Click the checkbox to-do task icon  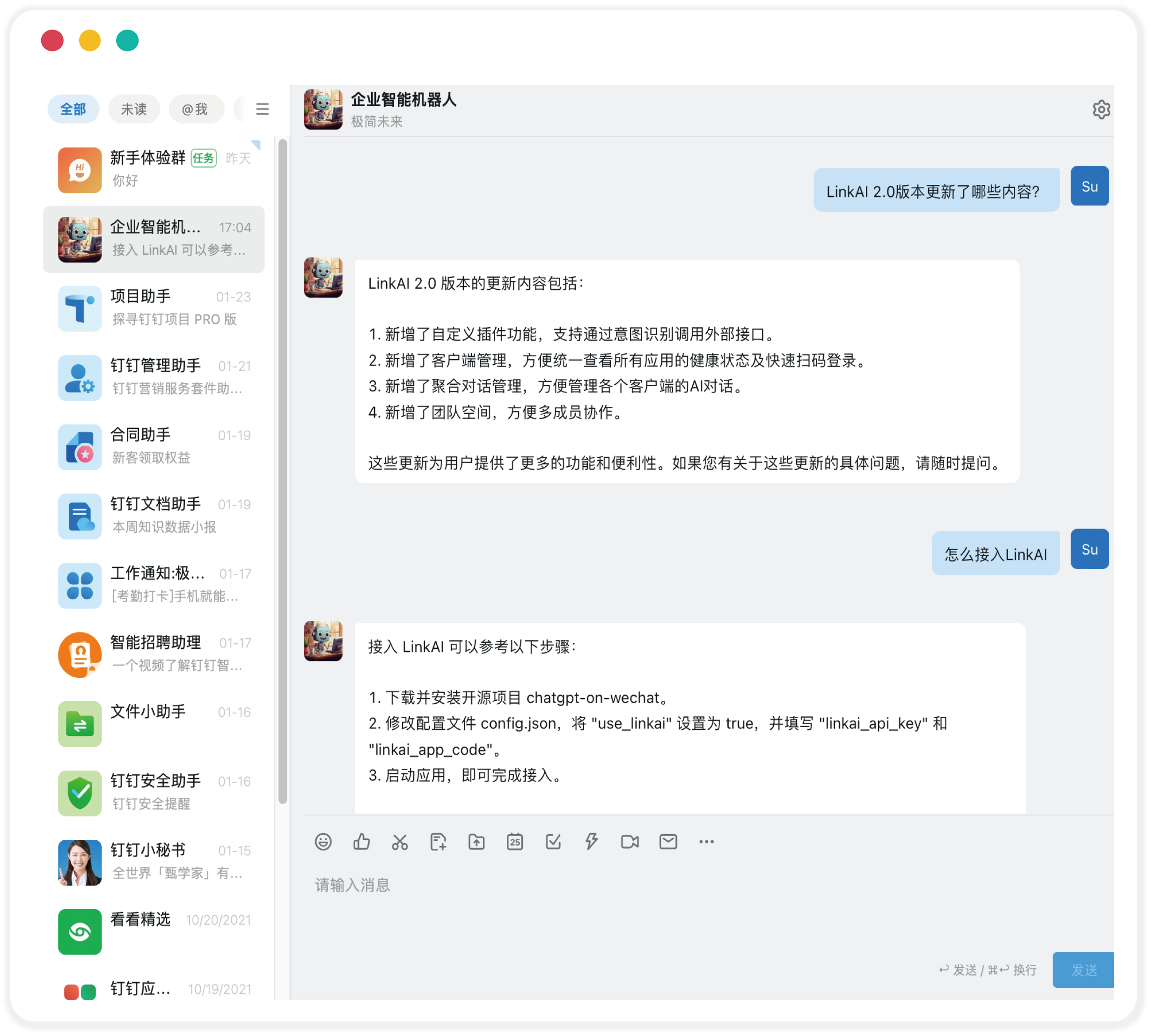[553, 841]
